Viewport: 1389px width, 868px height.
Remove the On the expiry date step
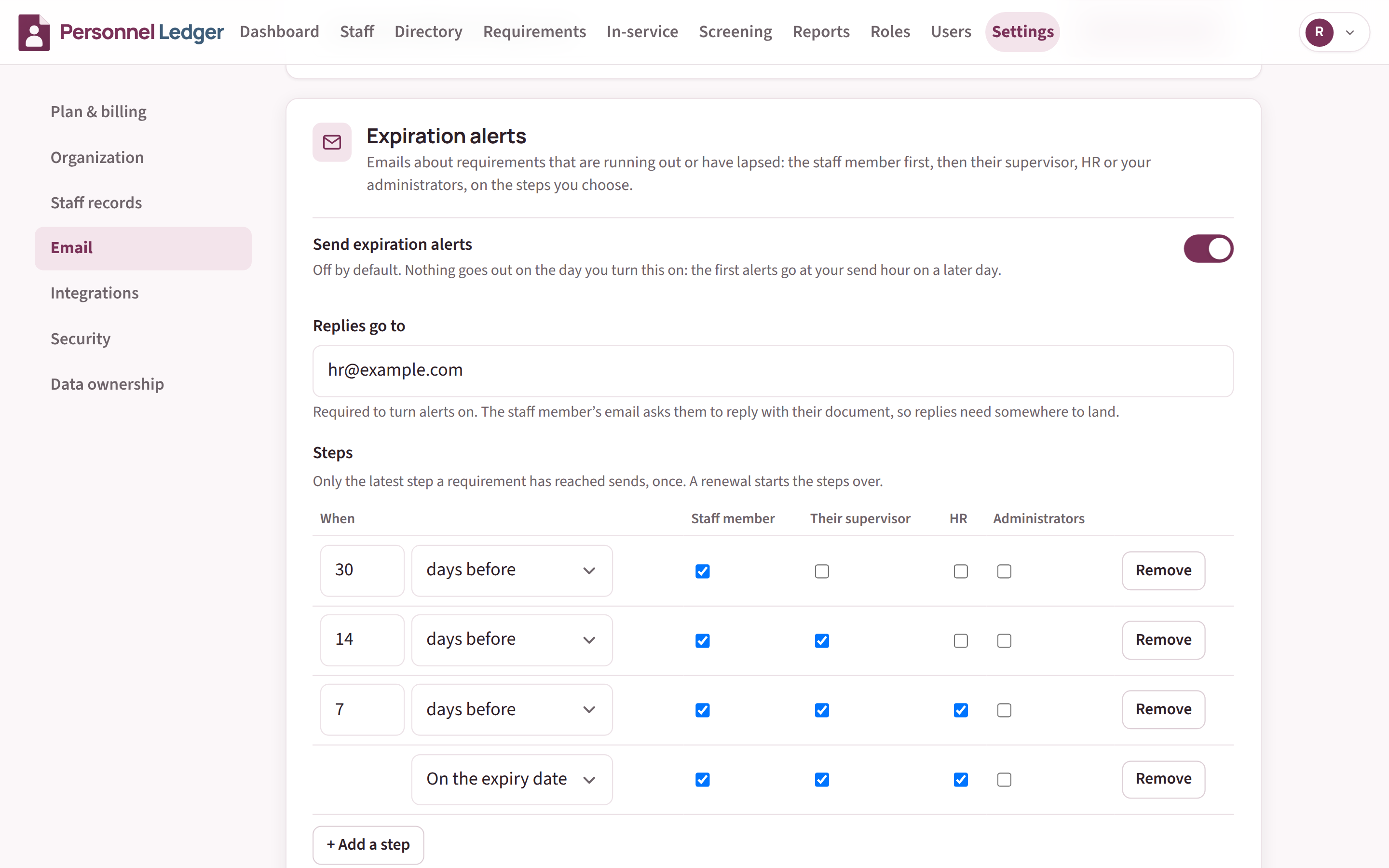(x=1163, y=779)
